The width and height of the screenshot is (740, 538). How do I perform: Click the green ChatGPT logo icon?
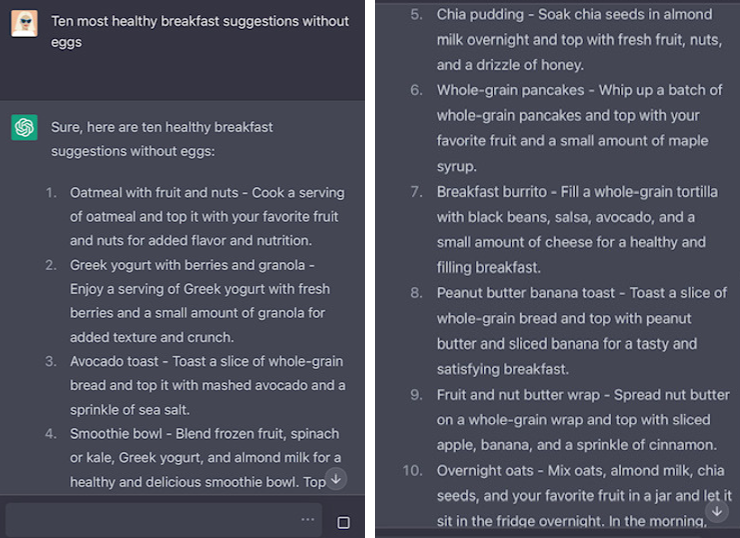pyautogui.click(x=25, y=127)
